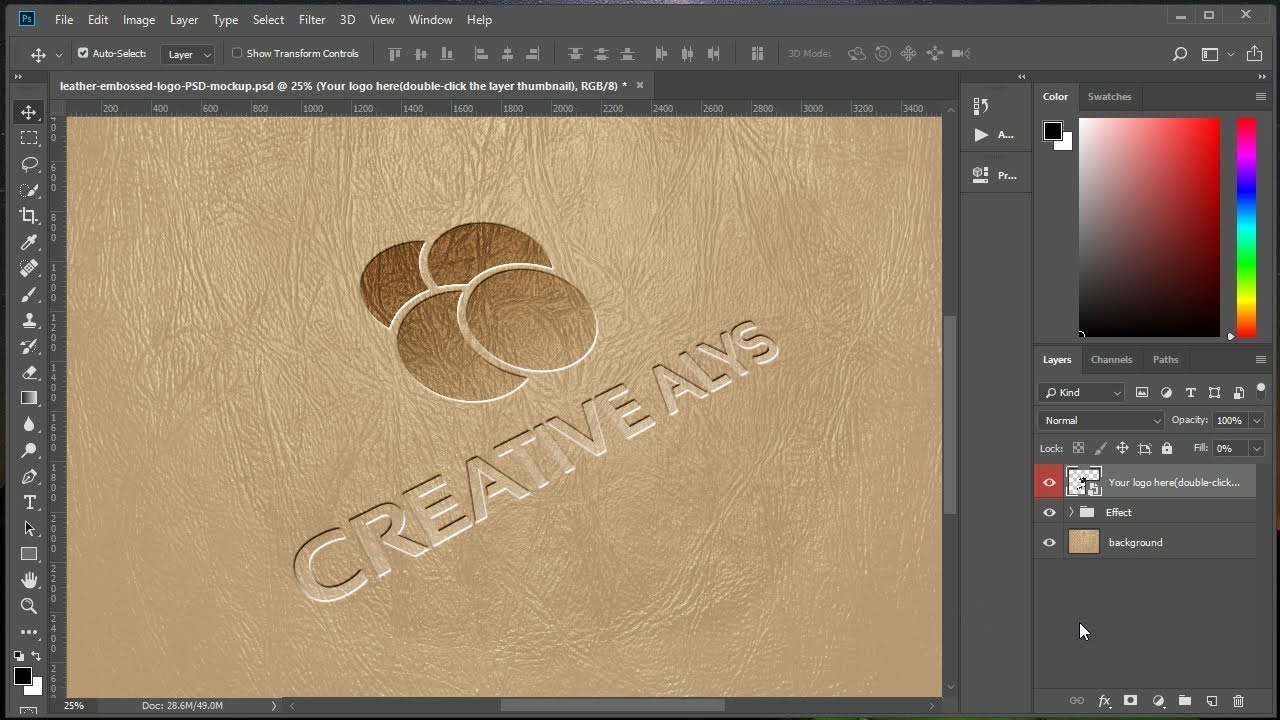Expand the Effect layer group
This screenshot has height=720, width=1280.
point(1071,512)
